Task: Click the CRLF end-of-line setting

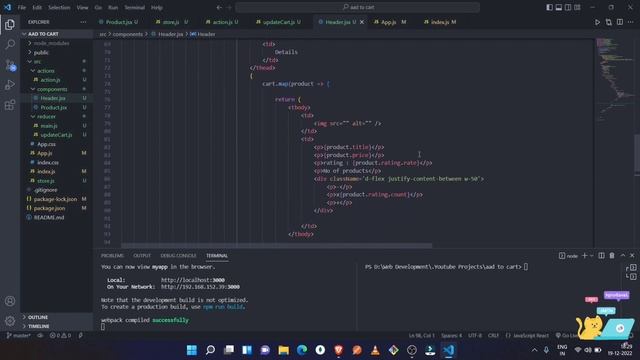Action: (493, 336)
